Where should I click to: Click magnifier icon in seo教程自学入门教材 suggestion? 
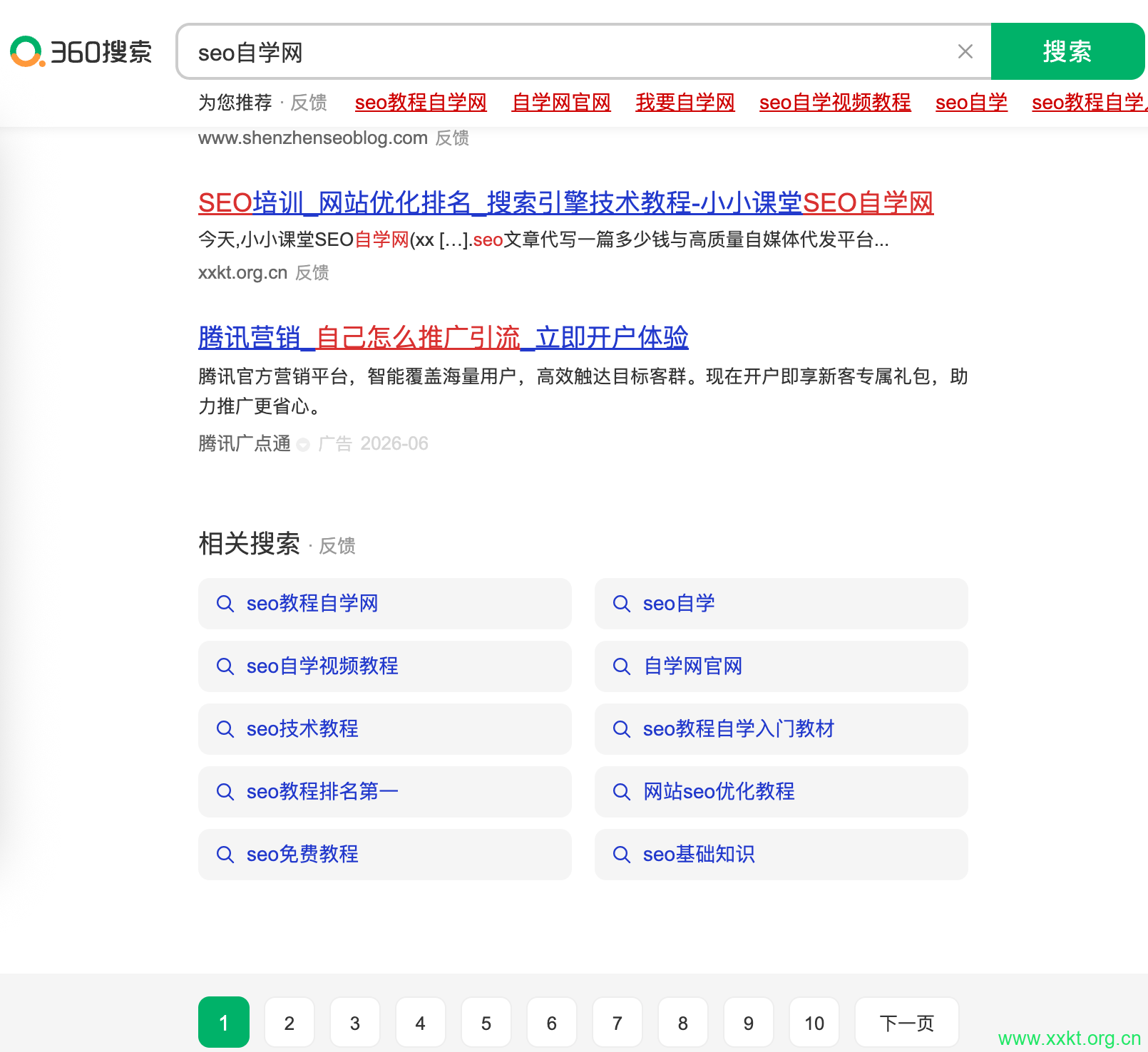622,729
